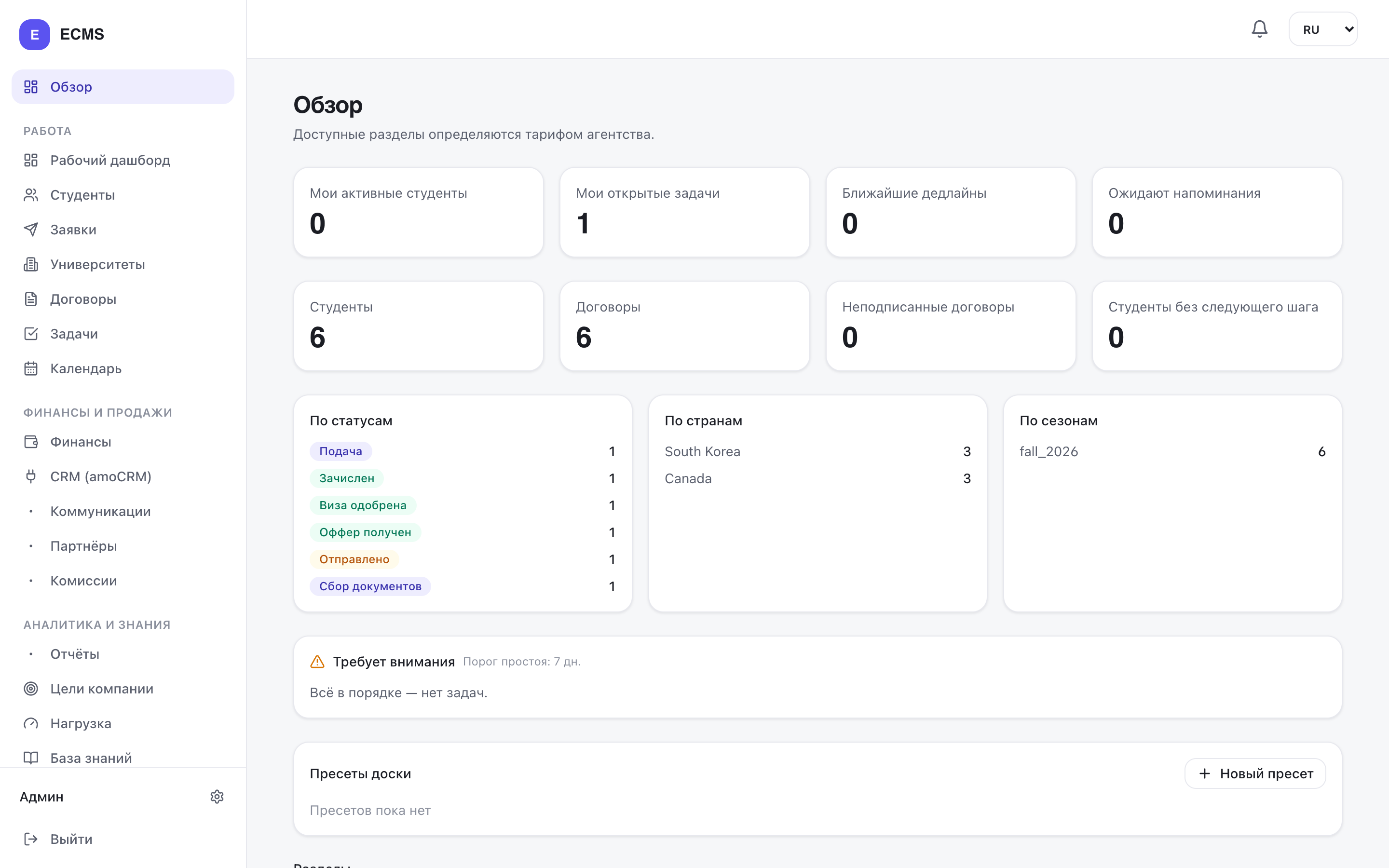Create a new board preset
This screenshot has height=868, width=1389.
coord(1255,774)
